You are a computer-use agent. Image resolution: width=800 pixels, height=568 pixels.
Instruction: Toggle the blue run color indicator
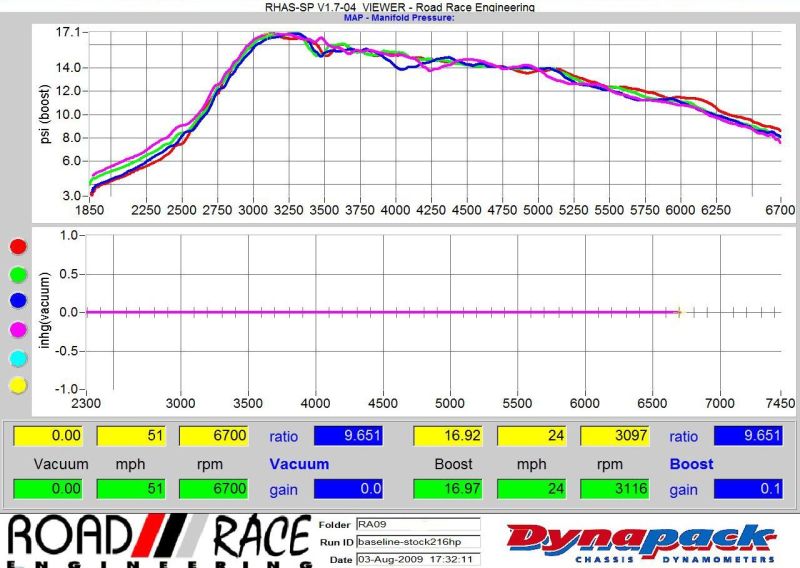[17, 302]
